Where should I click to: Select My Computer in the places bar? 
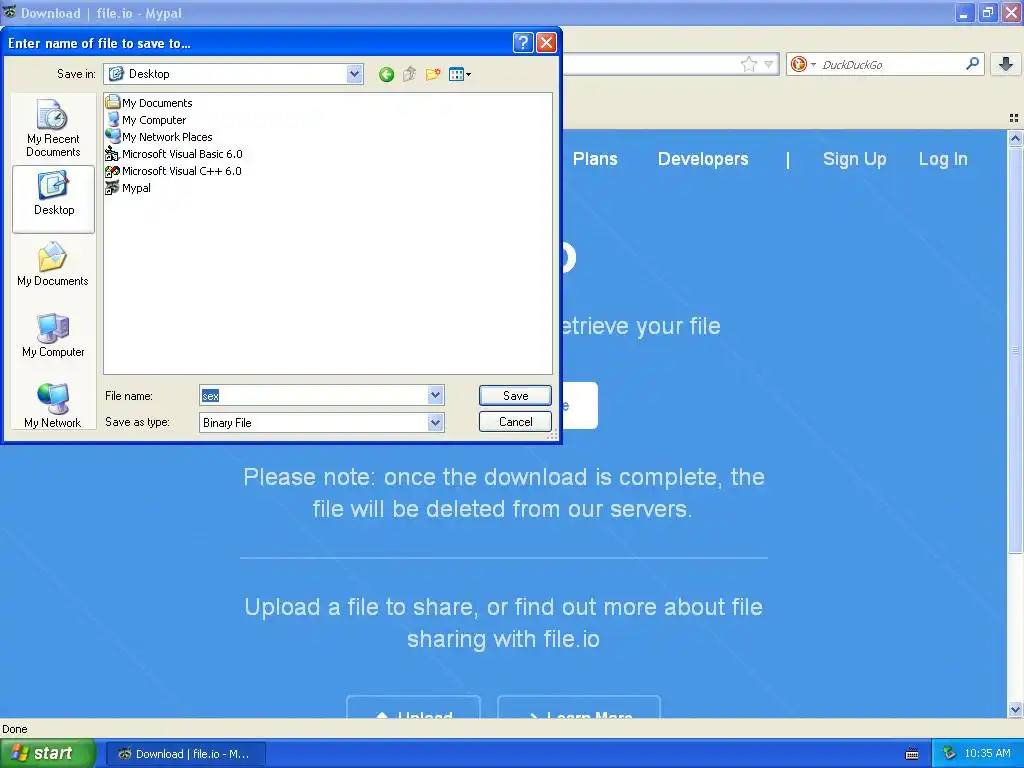pos(53,335)
